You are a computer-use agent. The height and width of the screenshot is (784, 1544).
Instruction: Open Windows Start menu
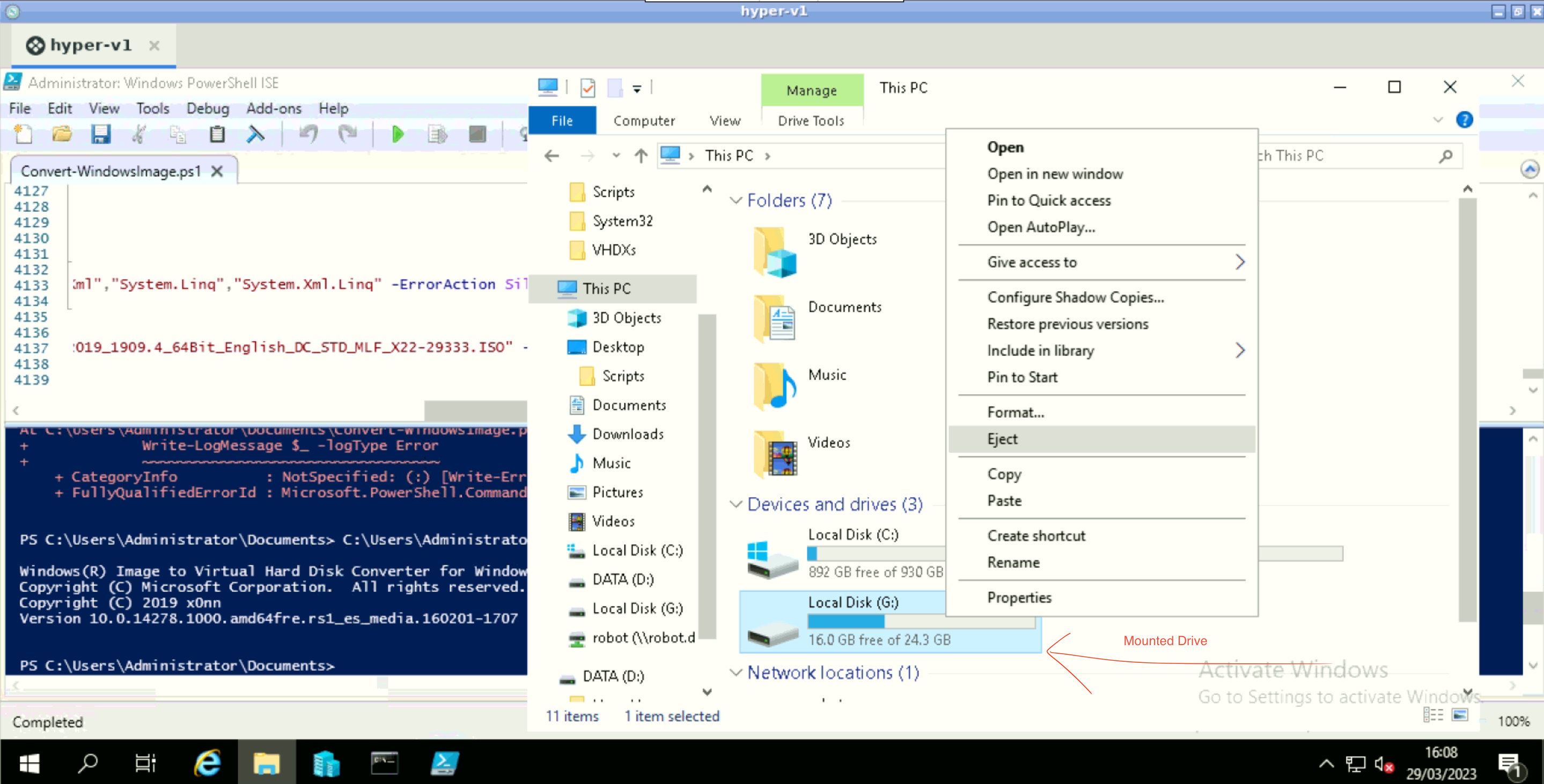29,763
